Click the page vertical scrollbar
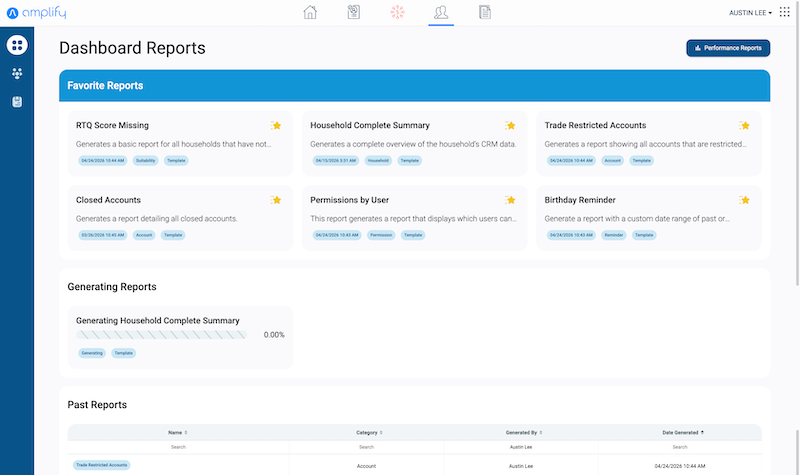Viewport: 800px width, 475px height. point(797,143)
